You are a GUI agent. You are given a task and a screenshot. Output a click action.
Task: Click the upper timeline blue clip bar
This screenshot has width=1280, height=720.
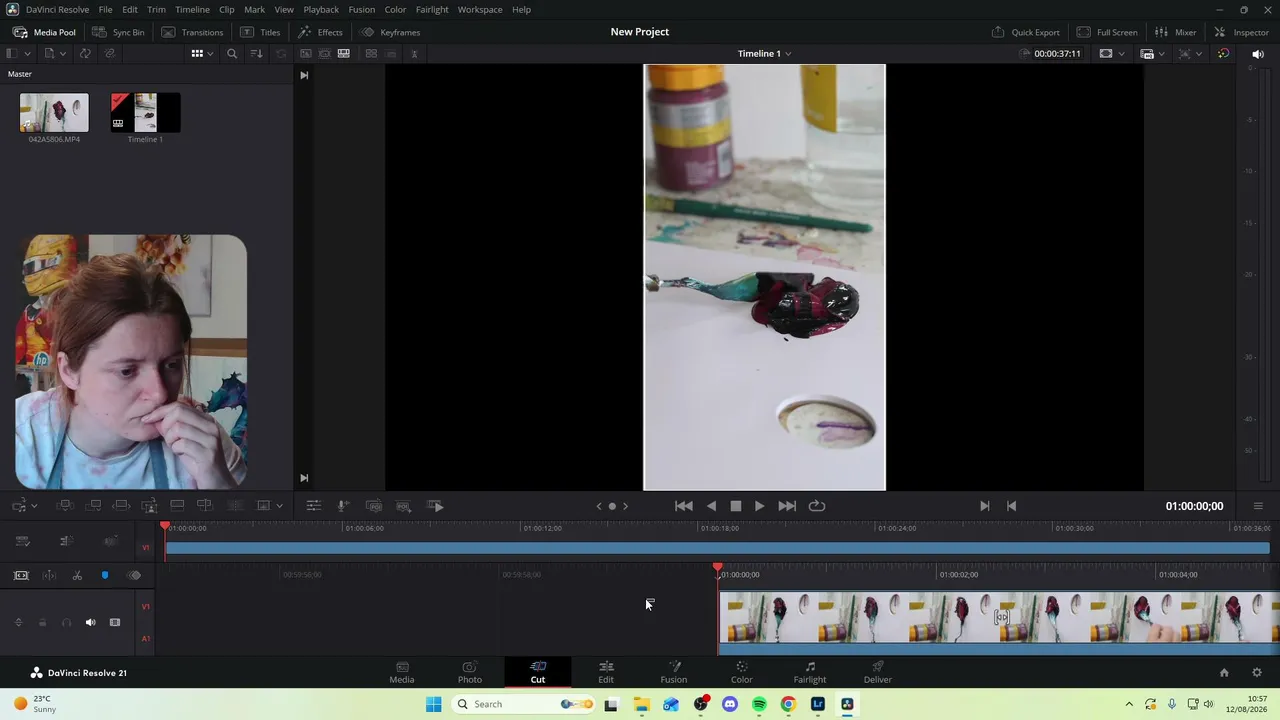pos(717,548)
